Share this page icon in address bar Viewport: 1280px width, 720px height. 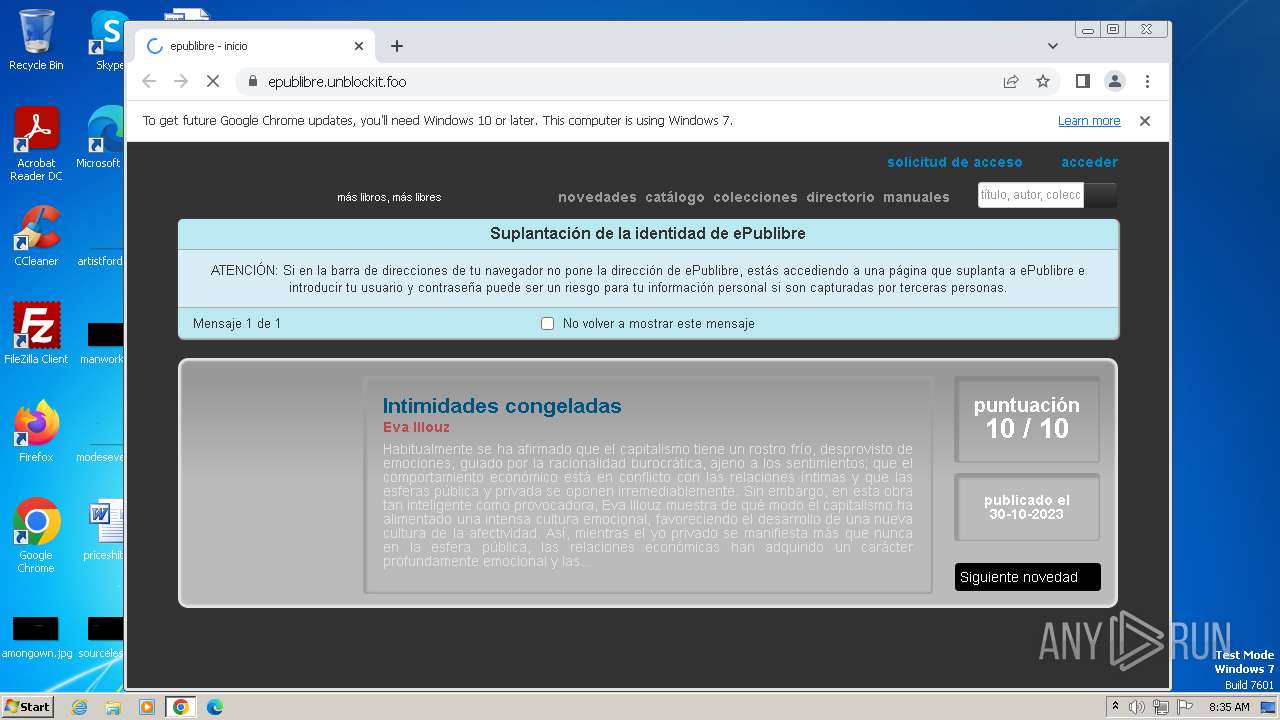coord(1011,81)
